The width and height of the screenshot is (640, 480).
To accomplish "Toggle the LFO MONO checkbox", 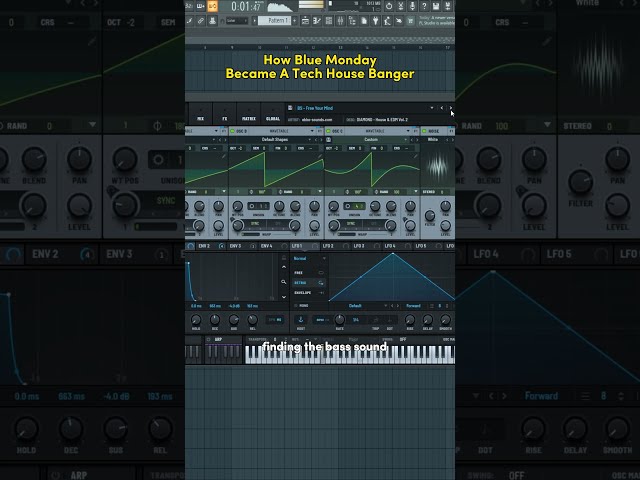I will coord(296,306).
